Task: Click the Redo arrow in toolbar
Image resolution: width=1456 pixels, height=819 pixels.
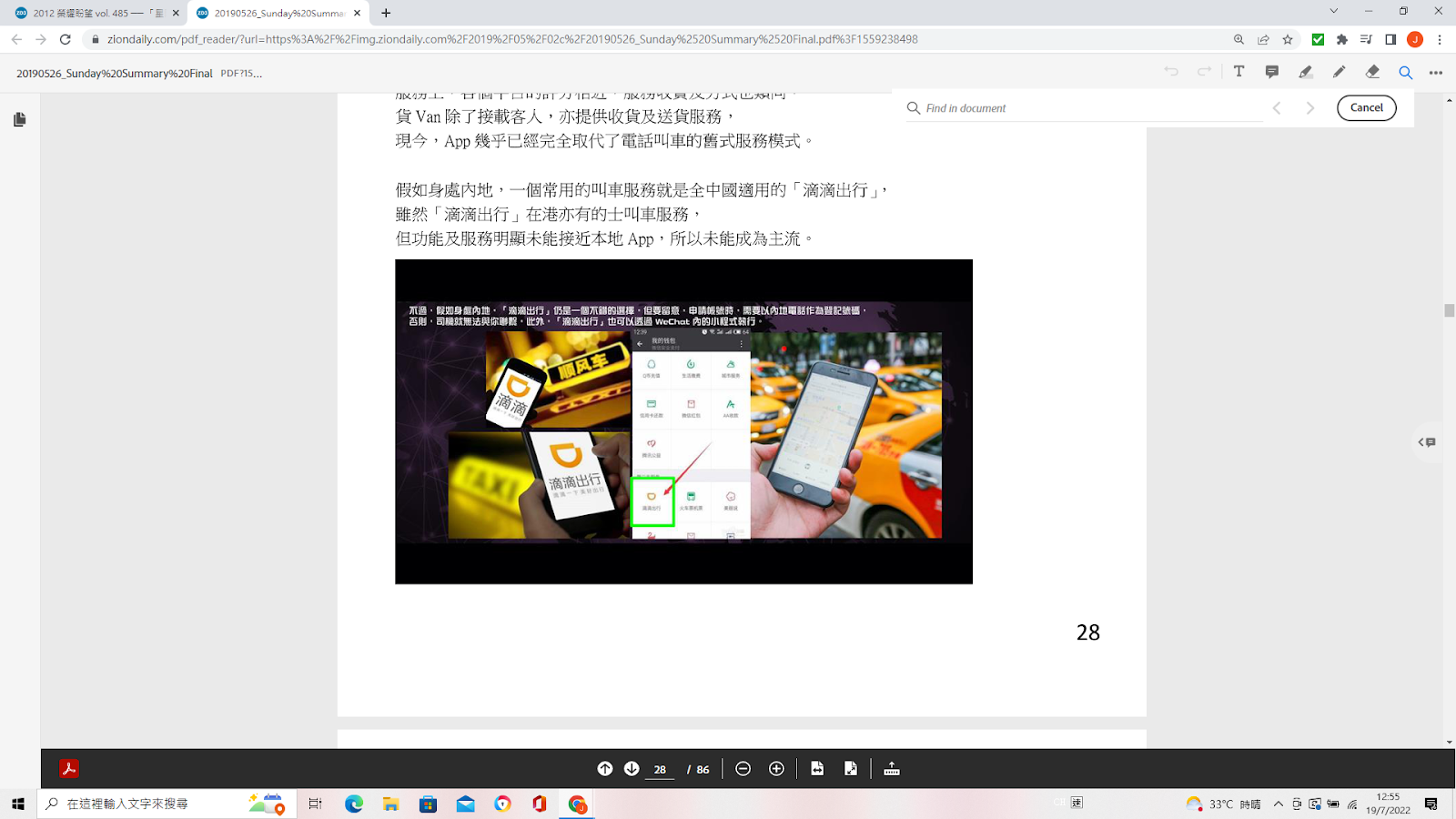Action: tap(1205, 72)
